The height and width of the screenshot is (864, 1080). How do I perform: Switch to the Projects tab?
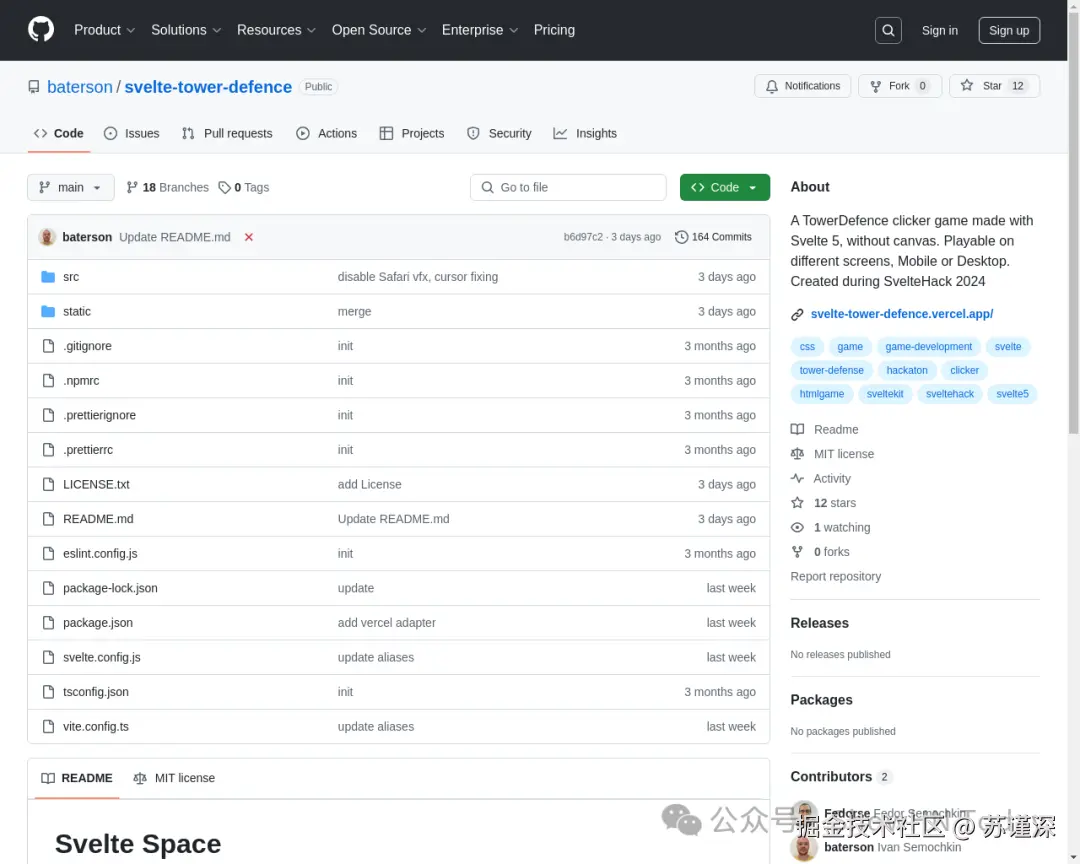pyautogui.click(x=412, y=134)
